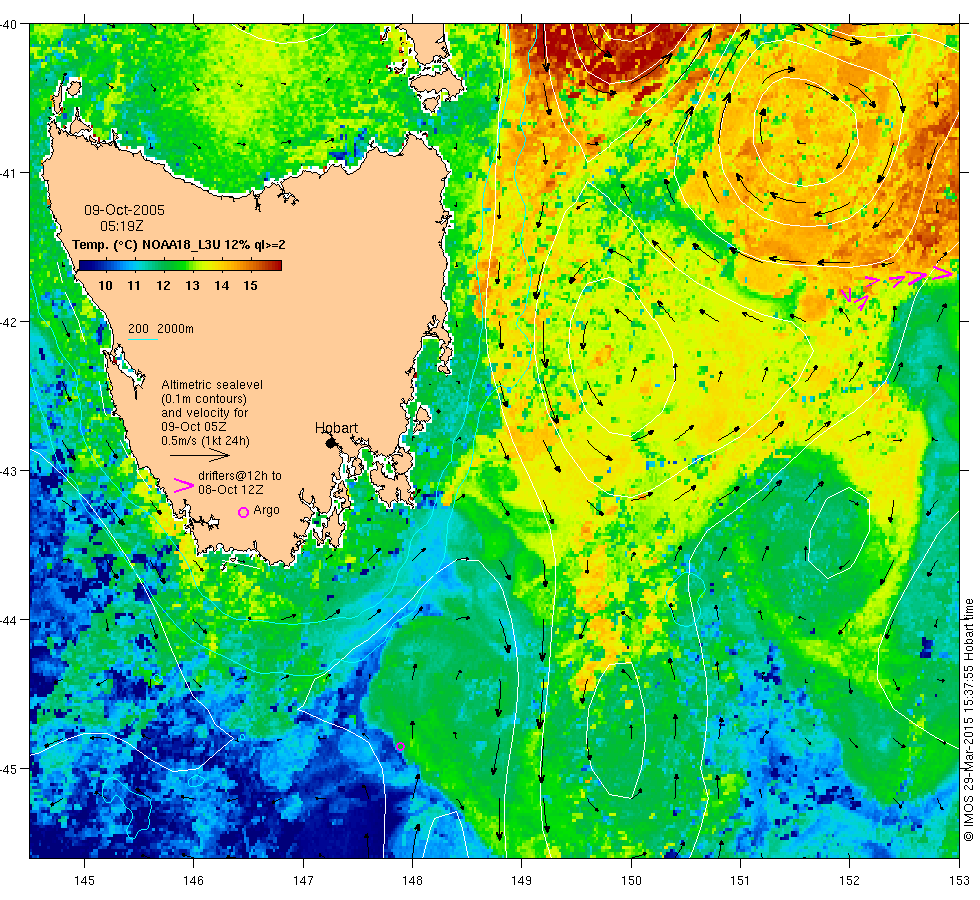Click longitude axis label 150
980x900 pixels.
(x=631, y=881)
